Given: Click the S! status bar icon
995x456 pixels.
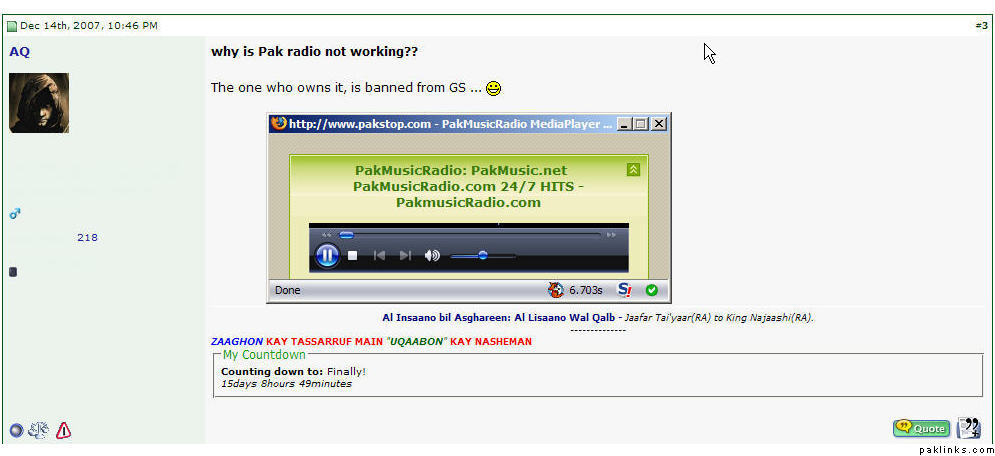Looking at the screenshot, I should (625, 290).
